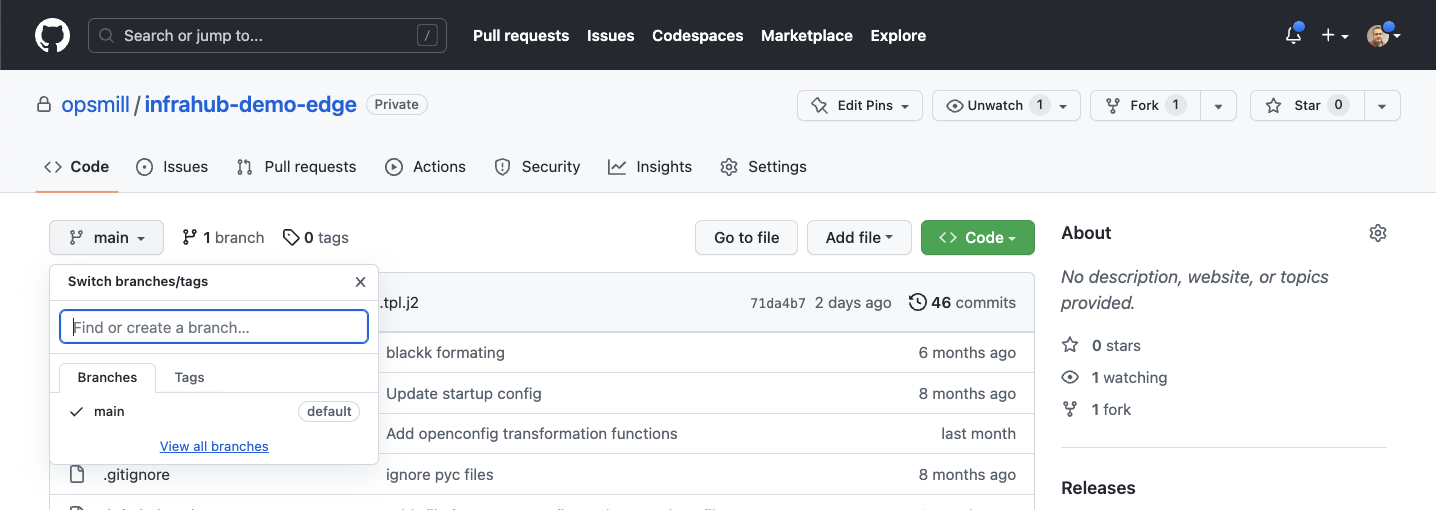1436x510 pixels.
Task: Open the Insights tab
Action: [650, 167]
